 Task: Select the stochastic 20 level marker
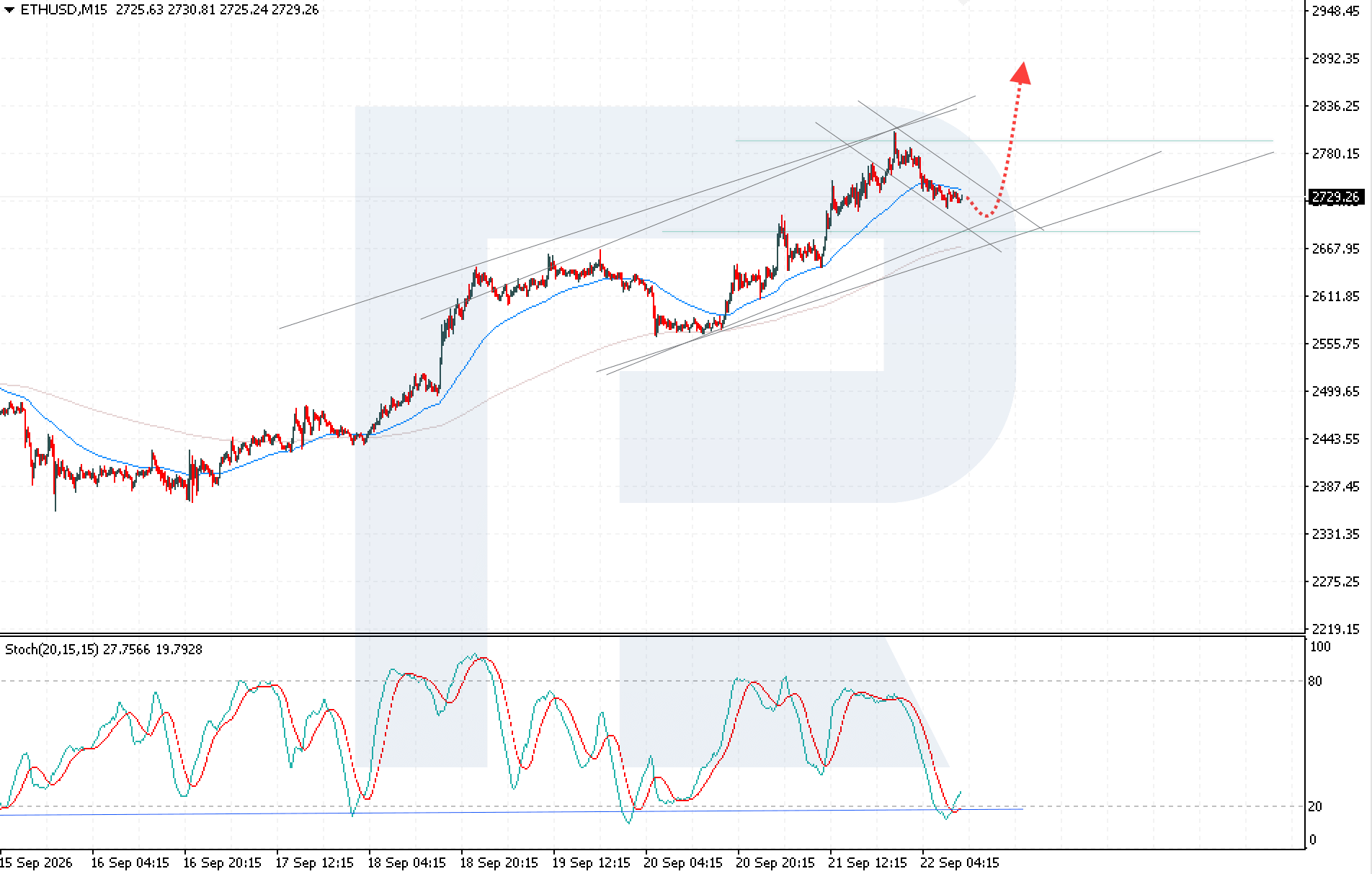1315,806
